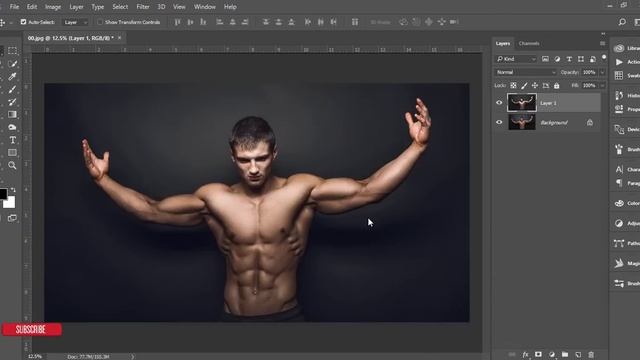
Task: Delete layer trash icon
Action: tap(591, 354)
